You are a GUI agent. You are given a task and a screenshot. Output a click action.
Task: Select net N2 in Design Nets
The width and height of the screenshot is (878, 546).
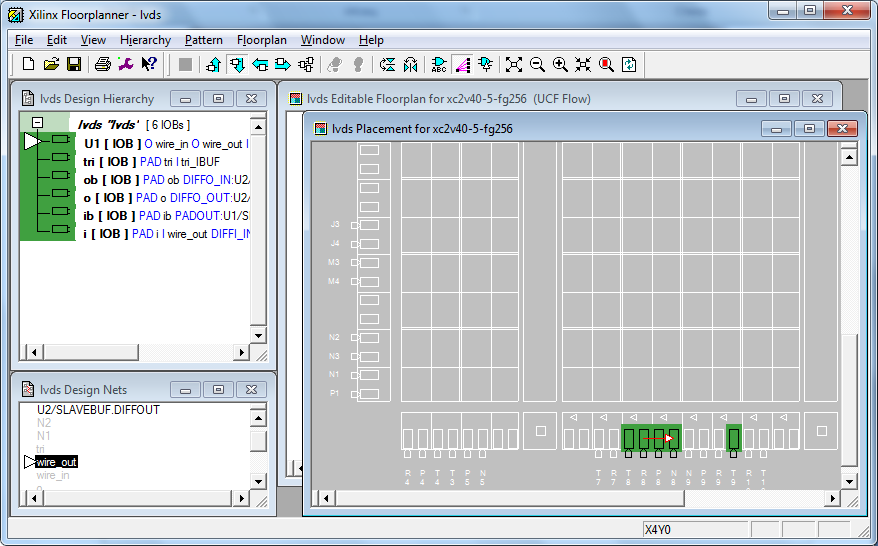click(44, 423)
